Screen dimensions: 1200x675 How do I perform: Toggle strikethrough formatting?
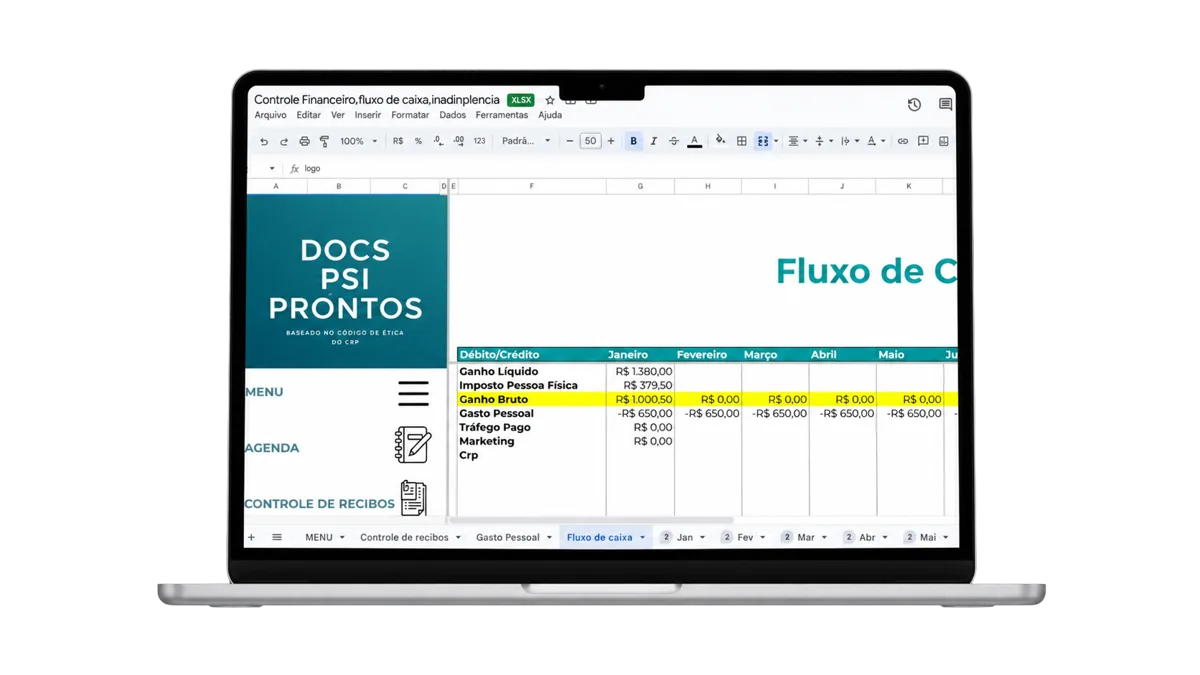[673, 142]
